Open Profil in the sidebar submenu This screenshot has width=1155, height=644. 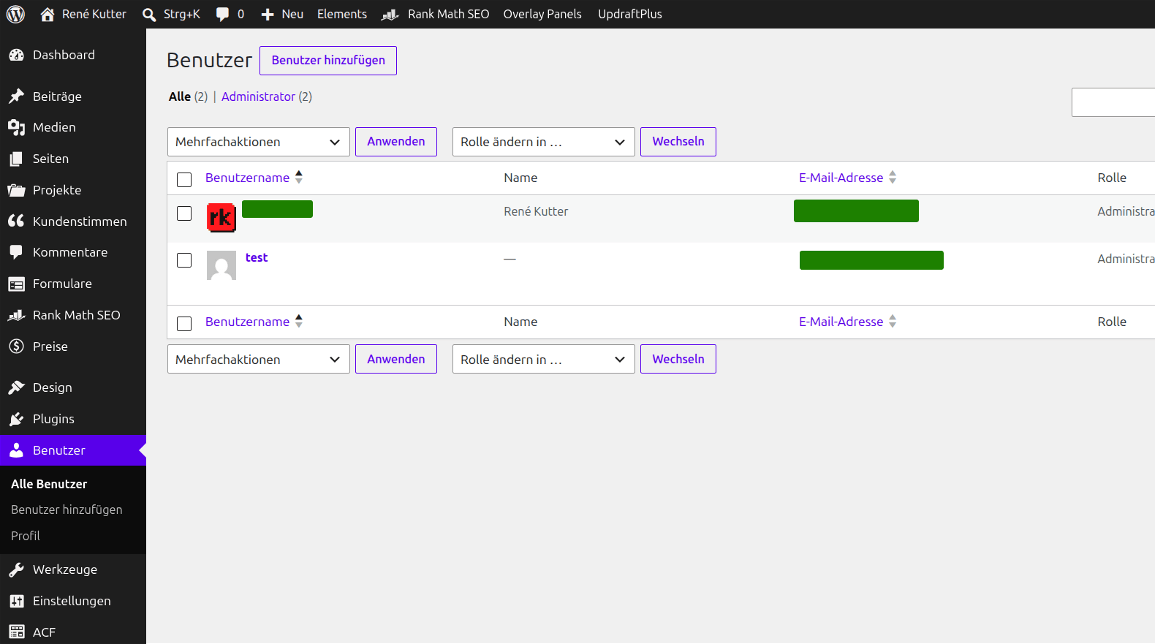[x=25, y=536]
